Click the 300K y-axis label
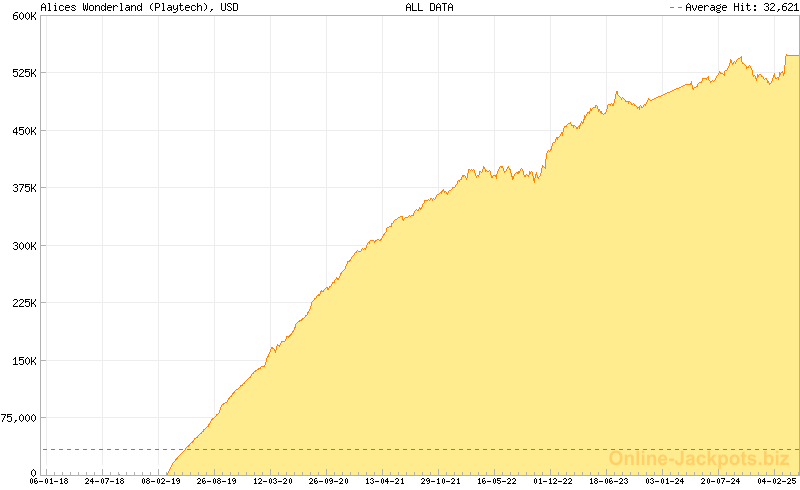This screenshot has height=490, width=800. tap(21, 246)
